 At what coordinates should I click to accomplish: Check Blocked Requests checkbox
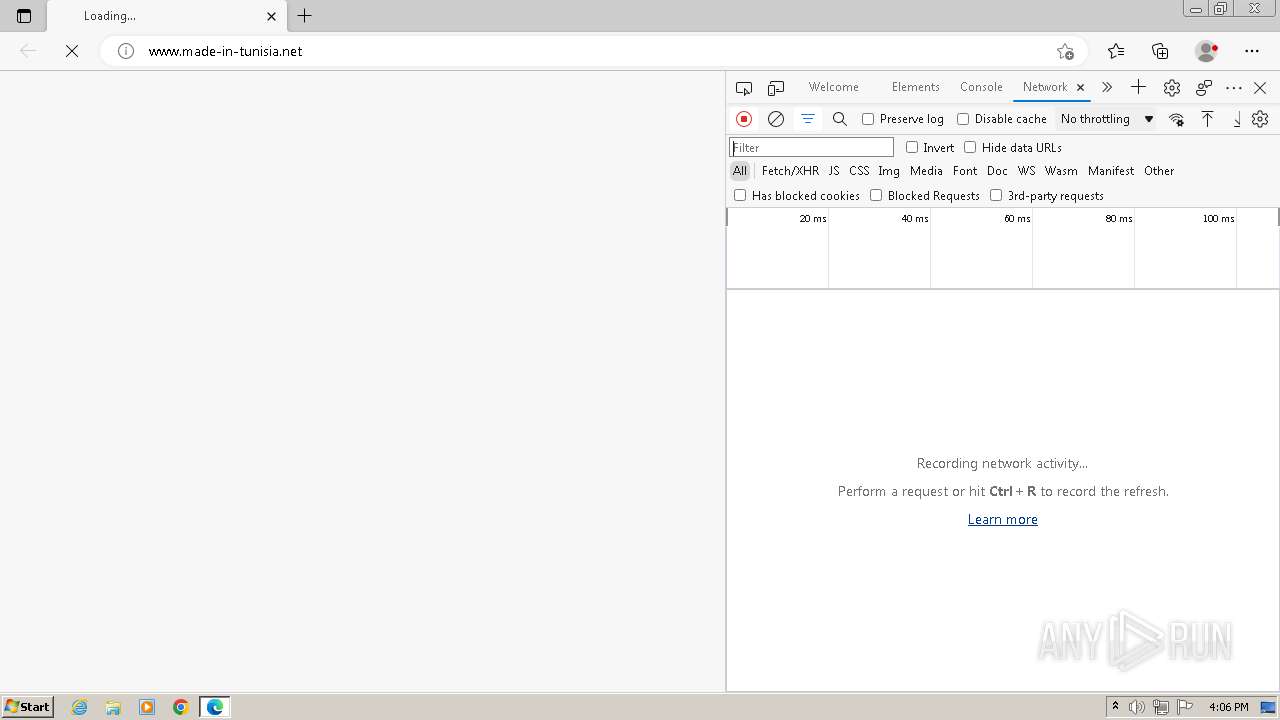point(876,195)
